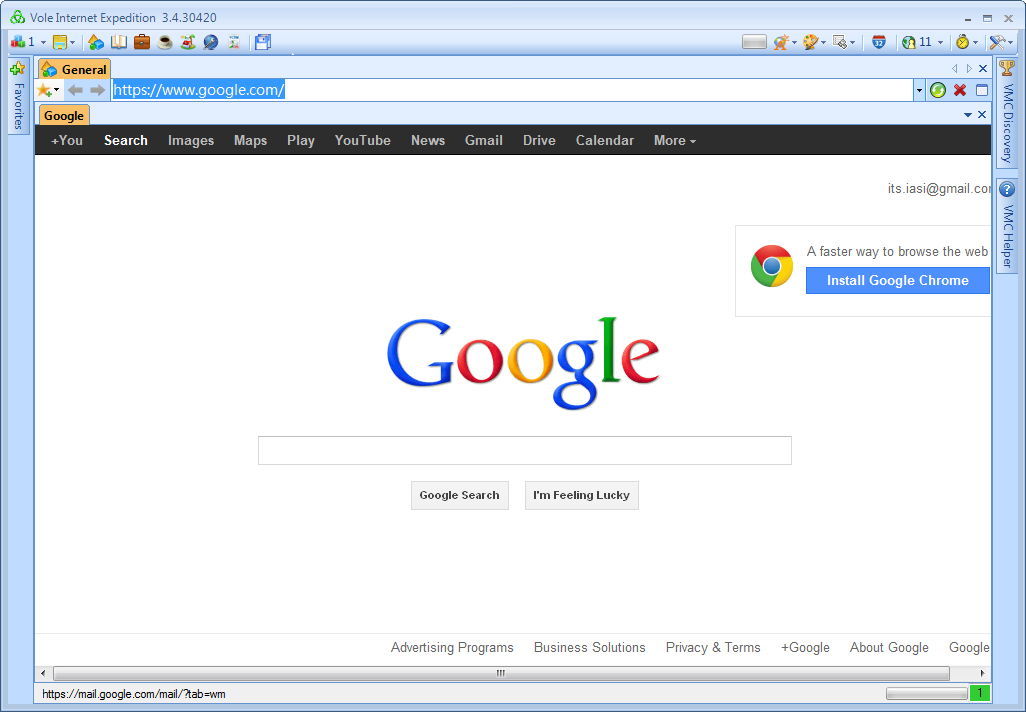Image resolution: width=1026 pixels, height=712 pixels.
Task: Click the Google Search button
Action: (x=459, y=495)
